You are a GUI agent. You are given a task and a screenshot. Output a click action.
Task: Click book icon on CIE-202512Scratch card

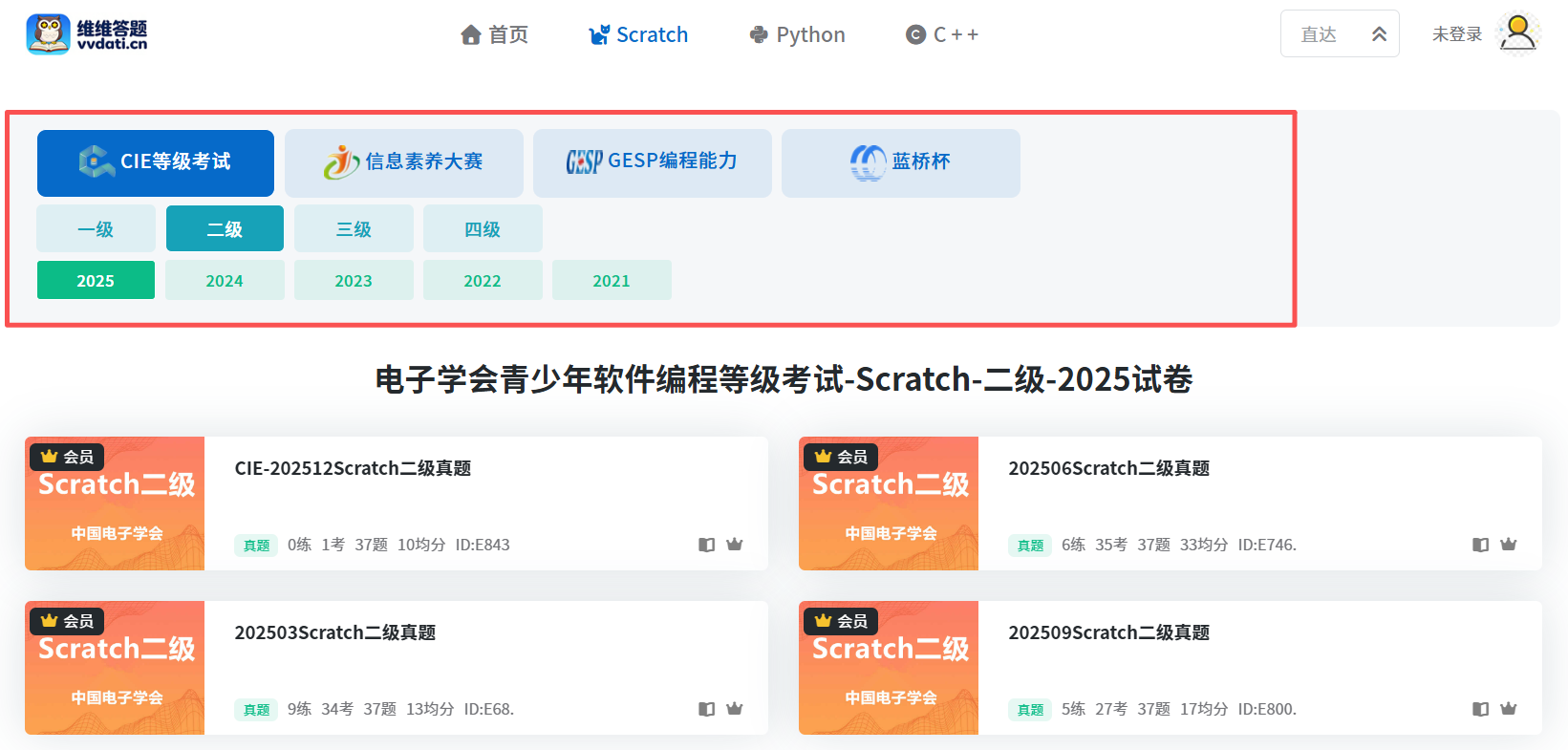coord(706,545)
